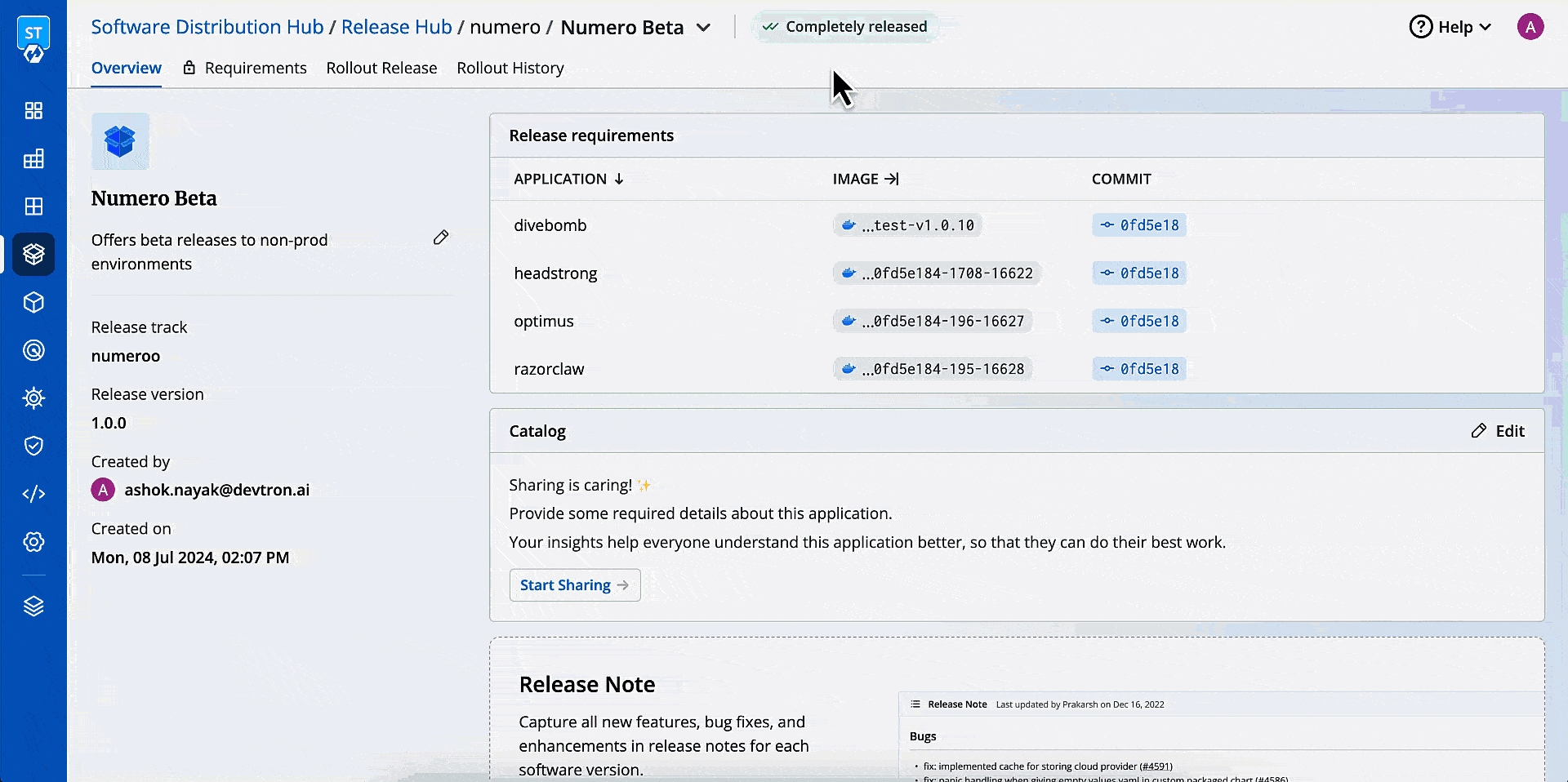Click the headstrong image 0fd5e184-1708-16622 chip
The height and width of the screenshot is (782, 1568).
pyautogui.click(x=937, y=273)
